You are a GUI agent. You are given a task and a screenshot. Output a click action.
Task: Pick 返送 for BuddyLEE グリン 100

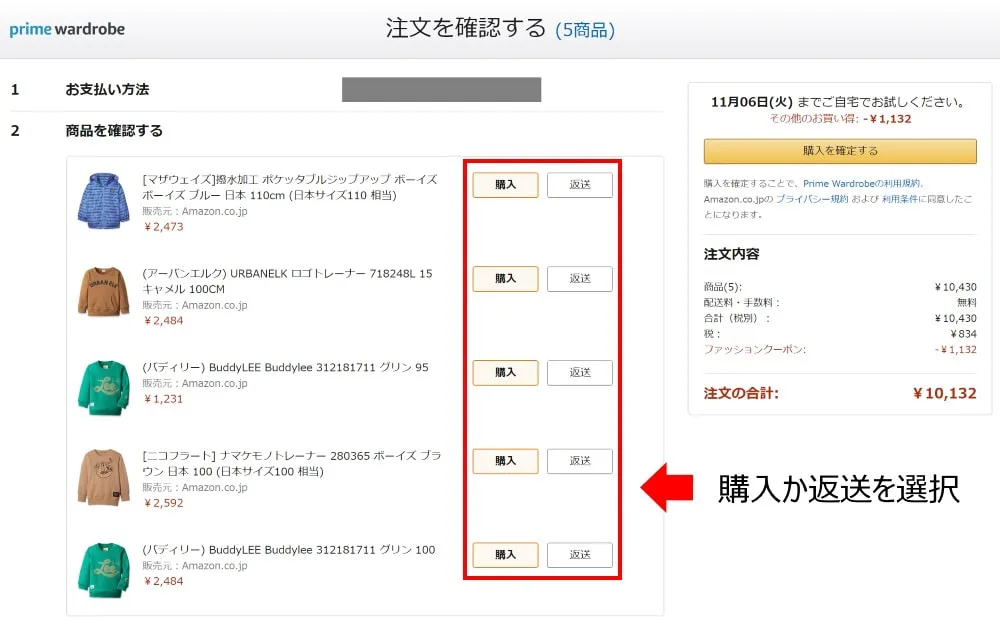pyautogui.click(x=580, y=555)
